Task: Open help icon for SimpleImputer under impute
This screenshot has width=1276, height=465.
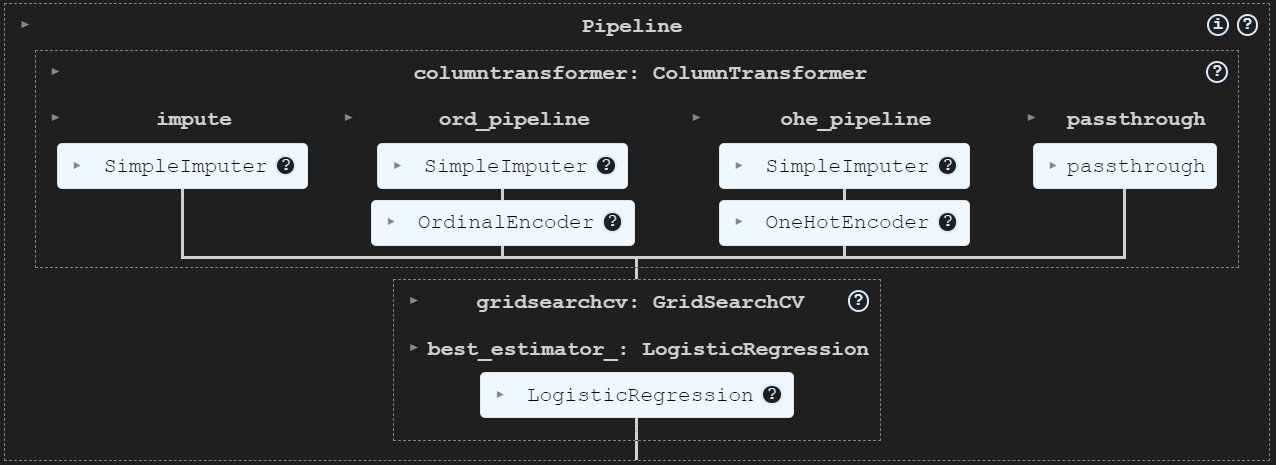Action: point(285,166)
